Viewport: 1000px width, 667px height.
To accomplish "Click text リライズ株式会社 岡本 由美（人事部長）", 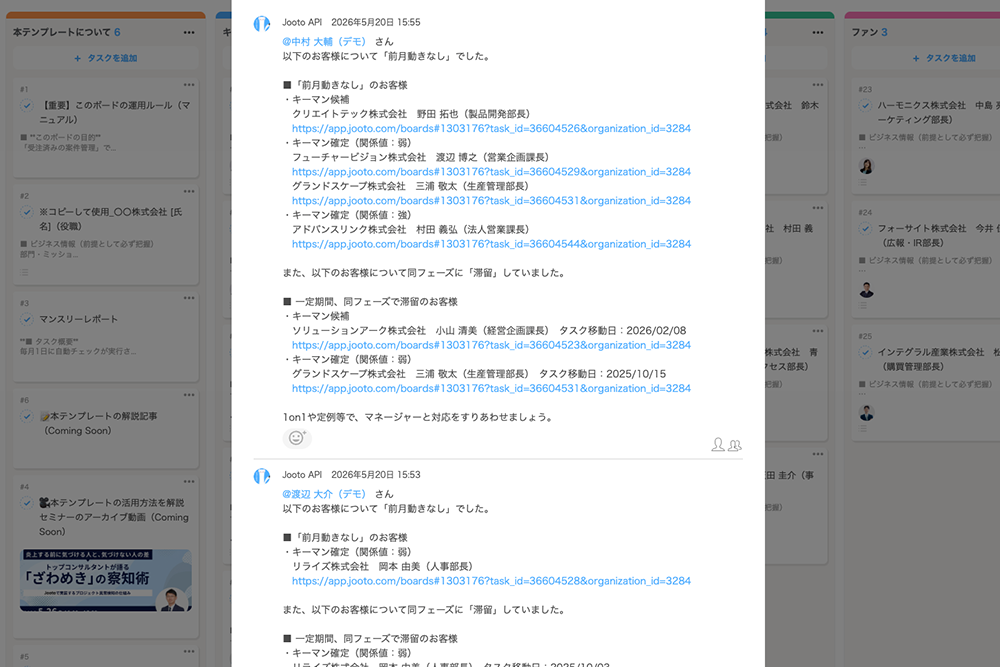I will tap(383, 567).
